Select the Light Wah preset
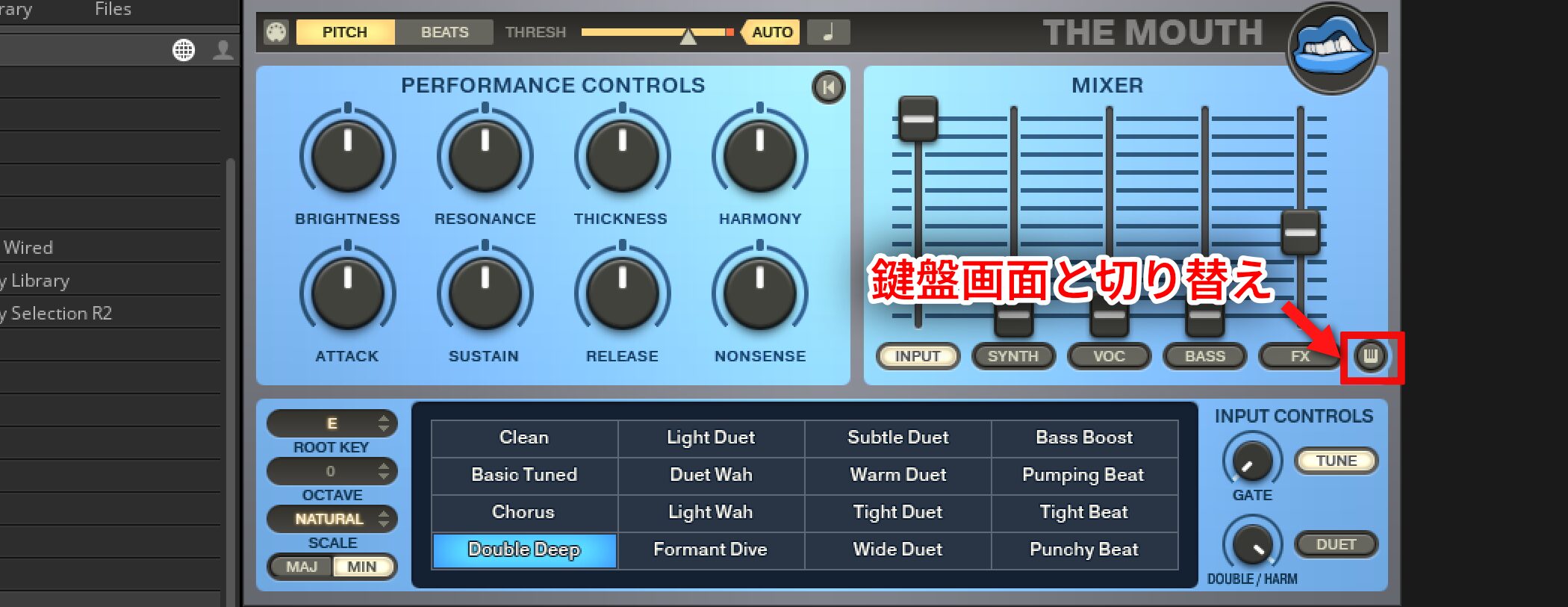1568x607 pixels. coord(711,512)
